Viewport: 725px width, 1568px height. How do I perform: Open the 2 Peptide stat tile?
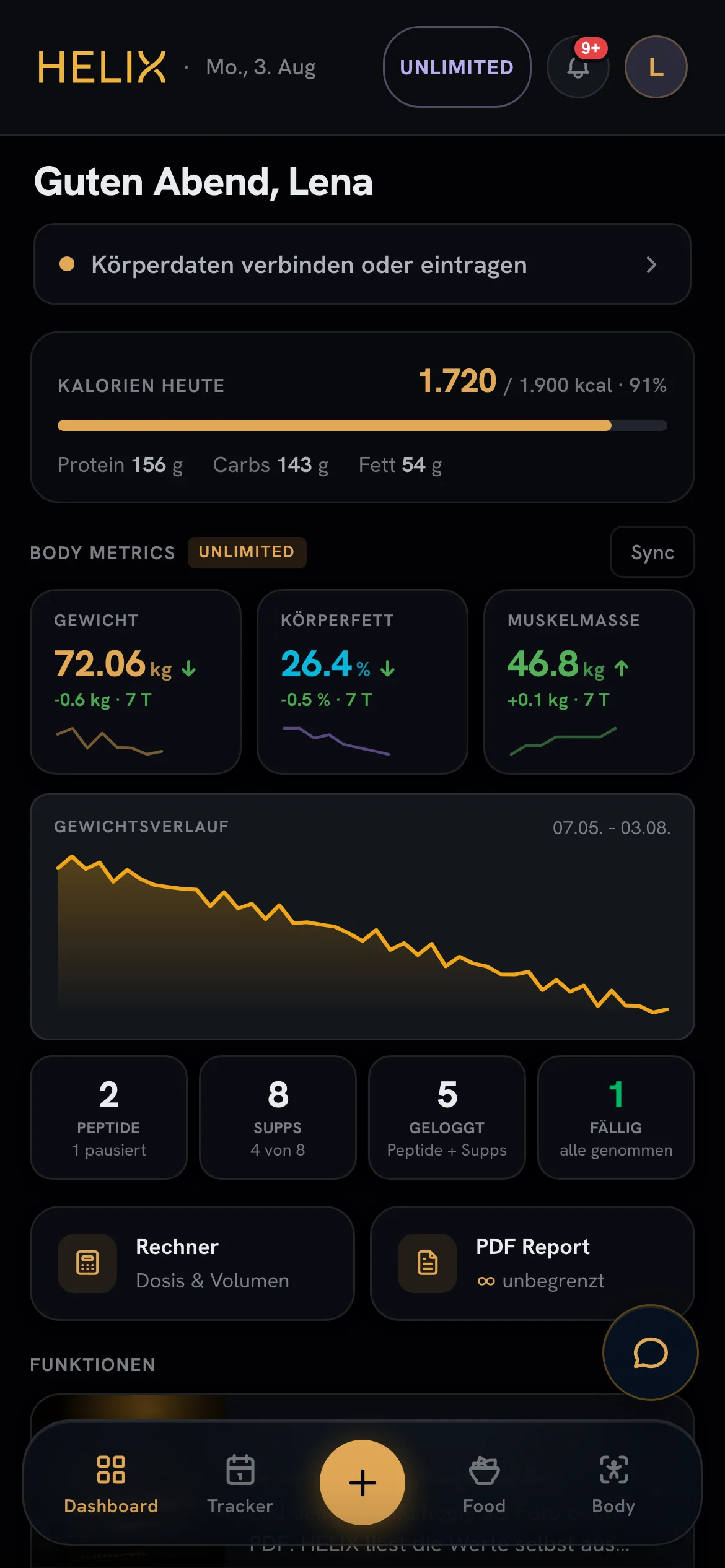(x=108, y=1117)
